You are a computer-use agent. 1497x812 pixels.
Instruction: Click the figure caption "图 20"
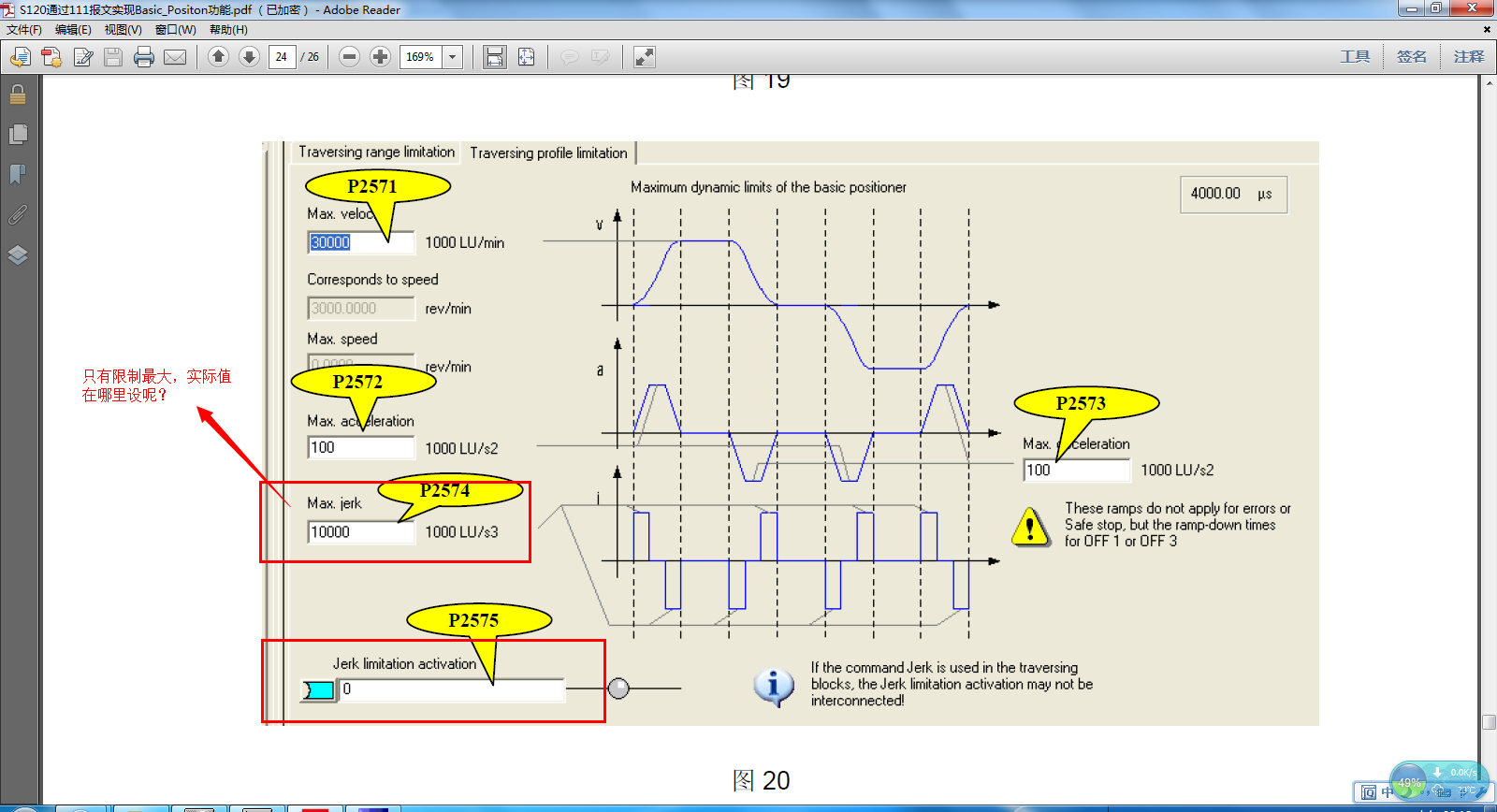(x=761, y=780)
